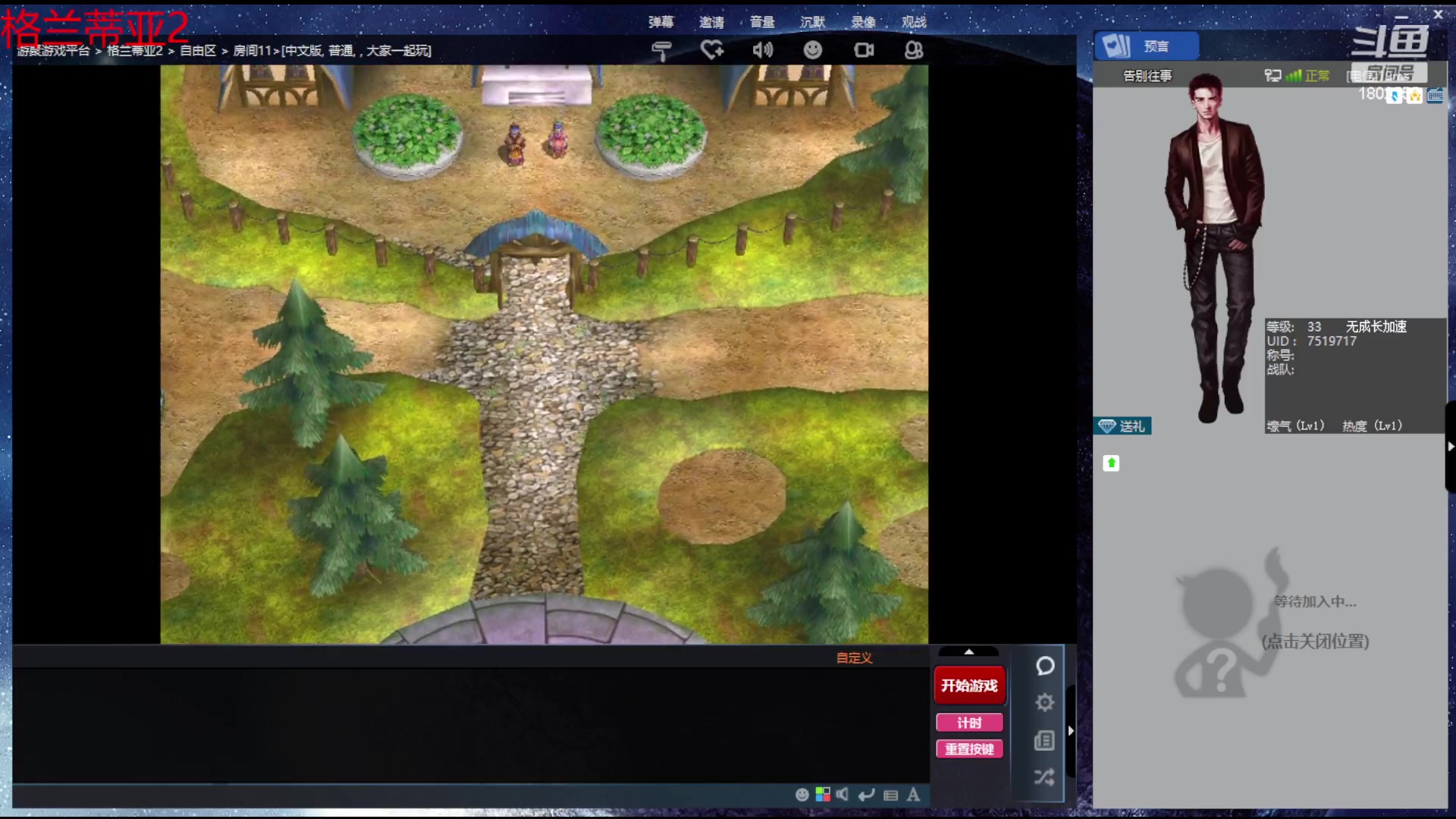The width and height of the screenshot is (1456, 819).
Task: Click the player avatar figure
Action: click(x=1213, y=249)
